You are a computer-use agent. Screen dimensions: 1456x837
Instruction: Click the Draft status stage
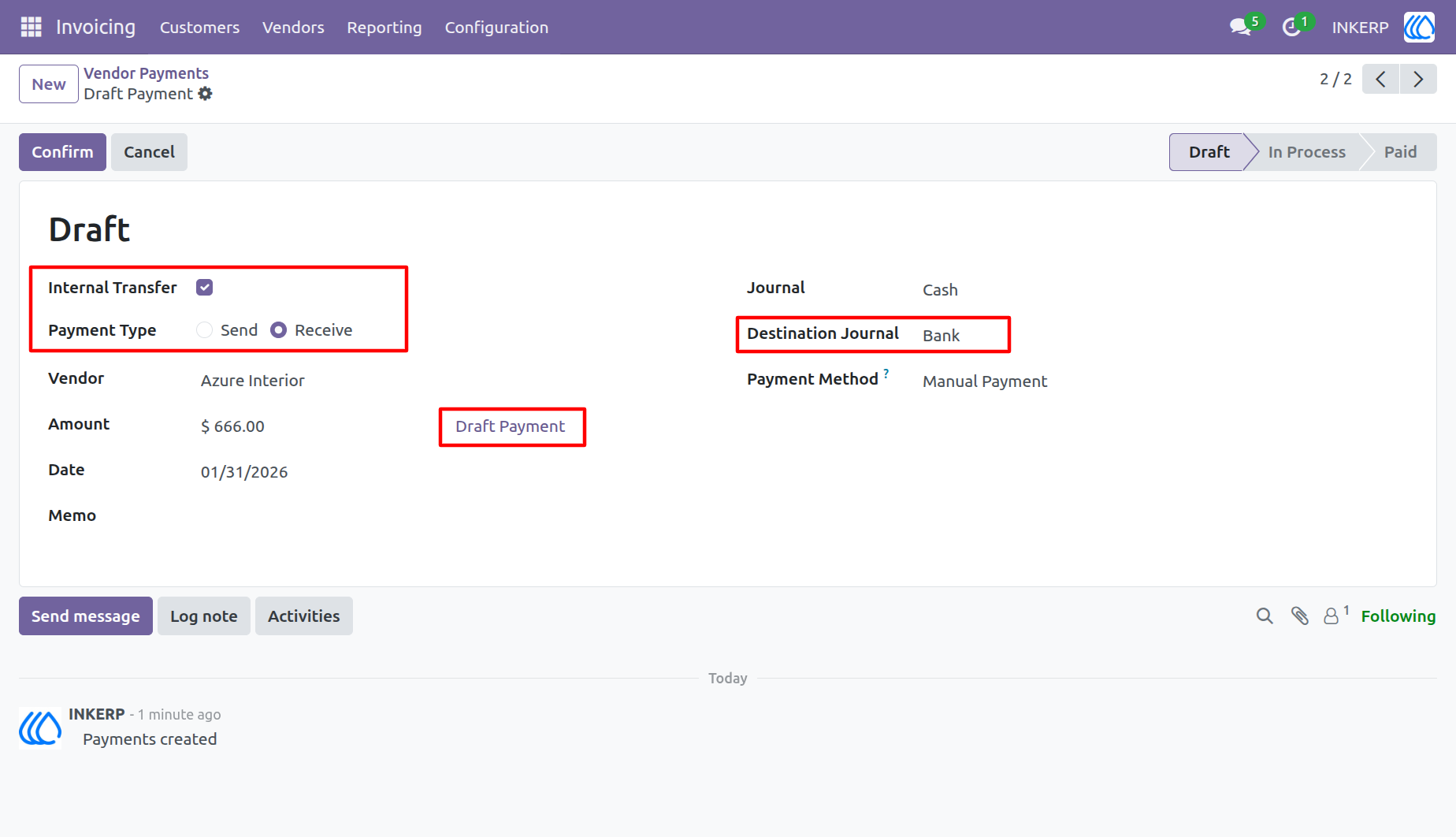pos(1209,152)
